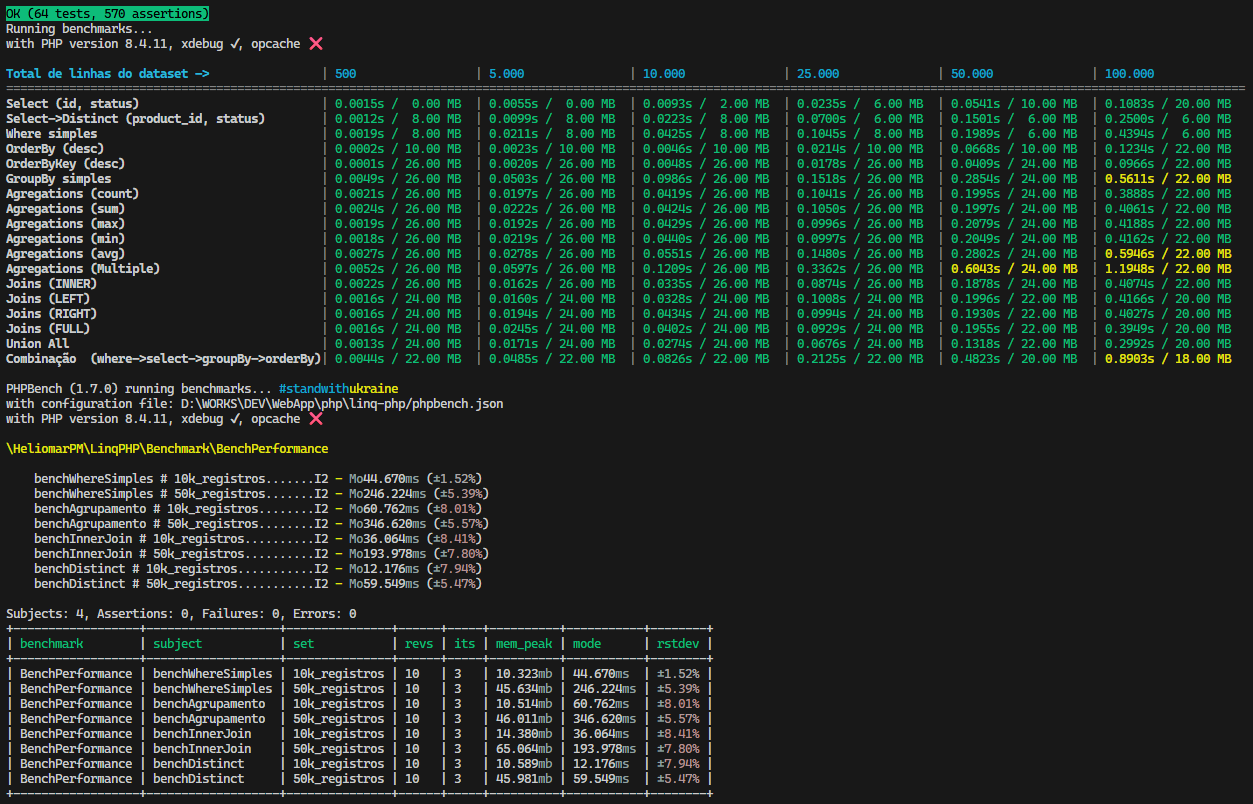The image size is (1253, 804).
Task: Click the \HeliomarPM\LinqPHP\Benchmark\BenchPerformance namespace
Action: point(167,449)
